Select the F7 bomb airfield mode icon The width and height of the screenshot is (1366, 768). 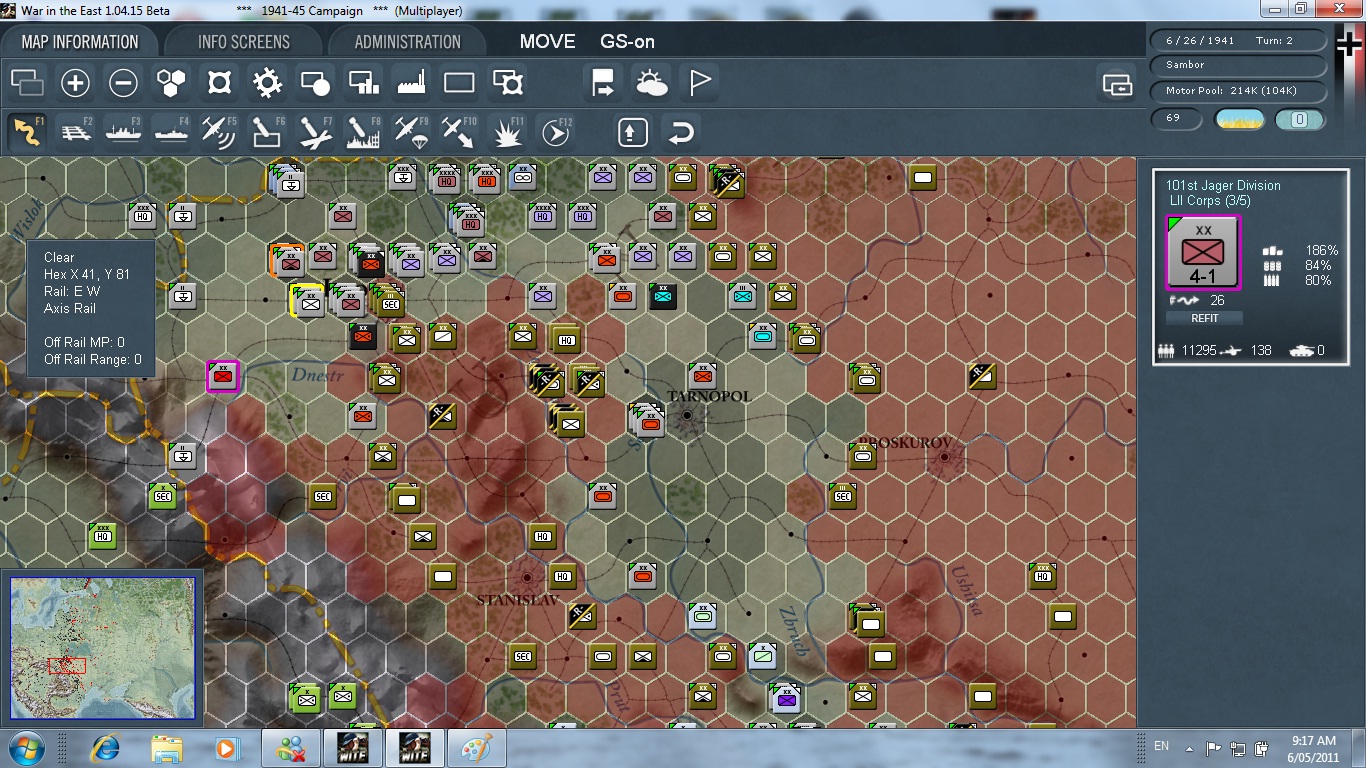pos(315,132)
